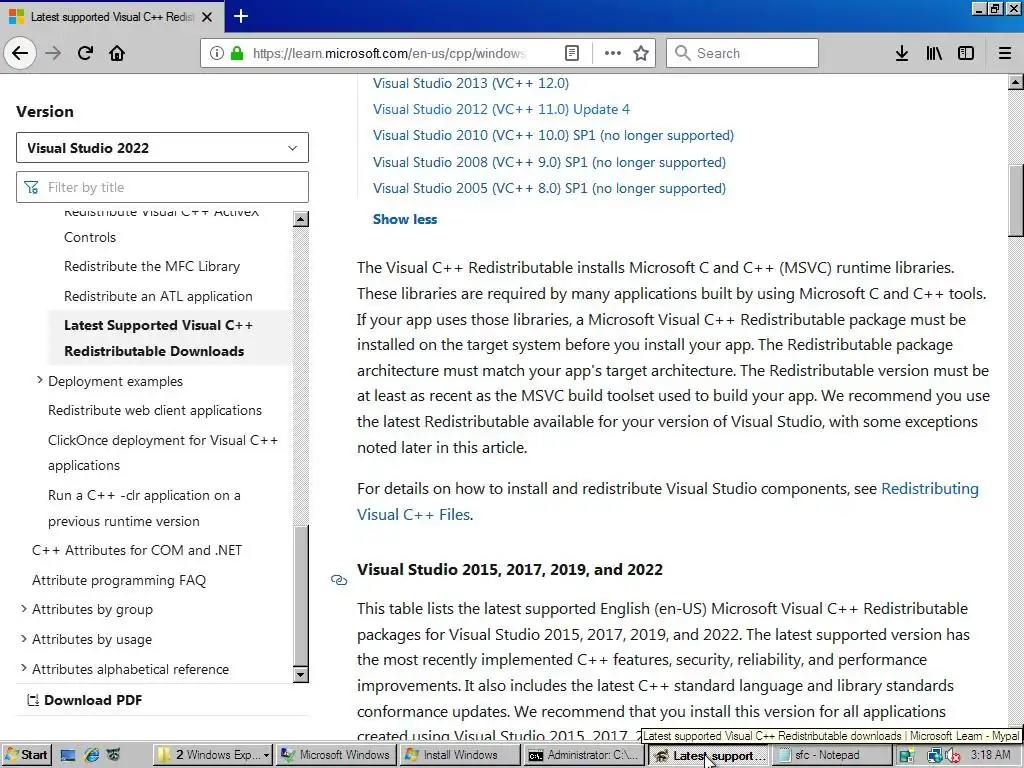Image resolution: width=1024 pixels, height=768 pixels.
Task: Click page scrollbar up arrow
Action: pyautogui.click(x=1016, y=82)
